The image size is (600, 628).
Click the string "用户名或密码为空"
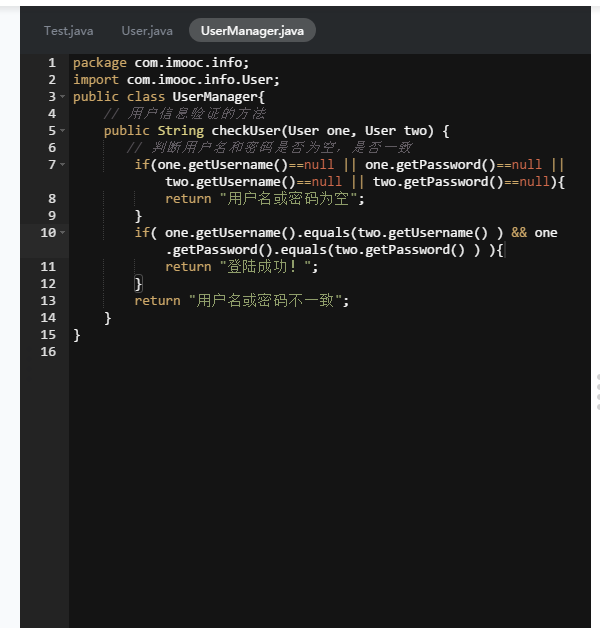(x=288, y=199)
